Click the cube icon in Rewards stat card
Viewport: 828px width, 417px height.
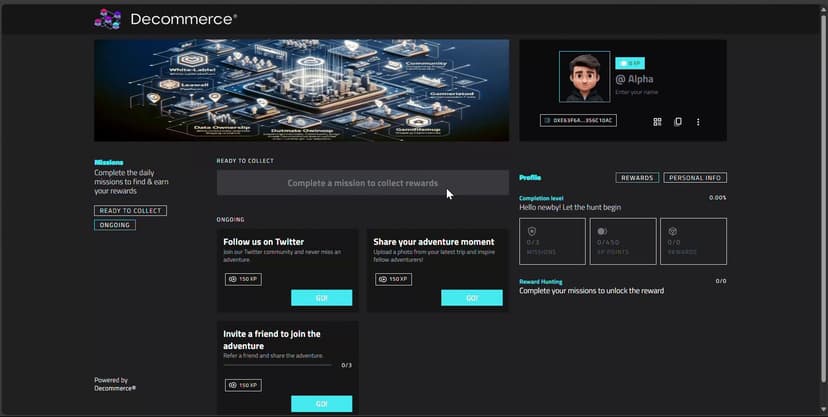(x=673, y=230)
